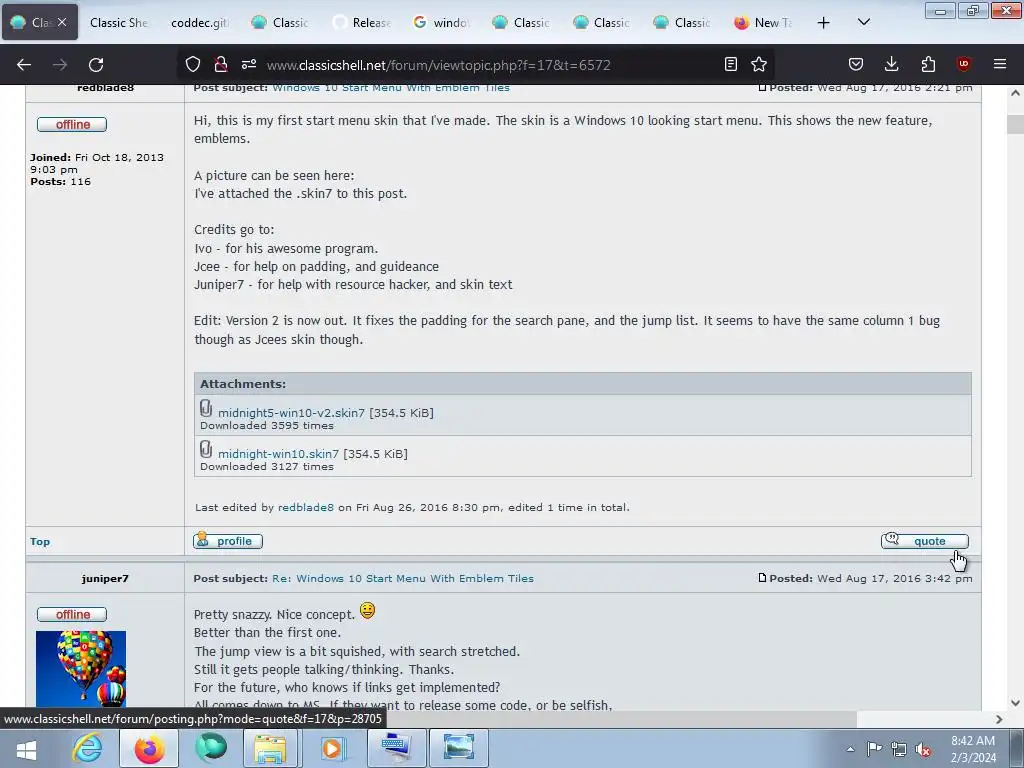Screen dimensions: 1024x768
Task: Switch to the Google 'windo' search tab
Action: pyautogui.click(x=442, y=22)
